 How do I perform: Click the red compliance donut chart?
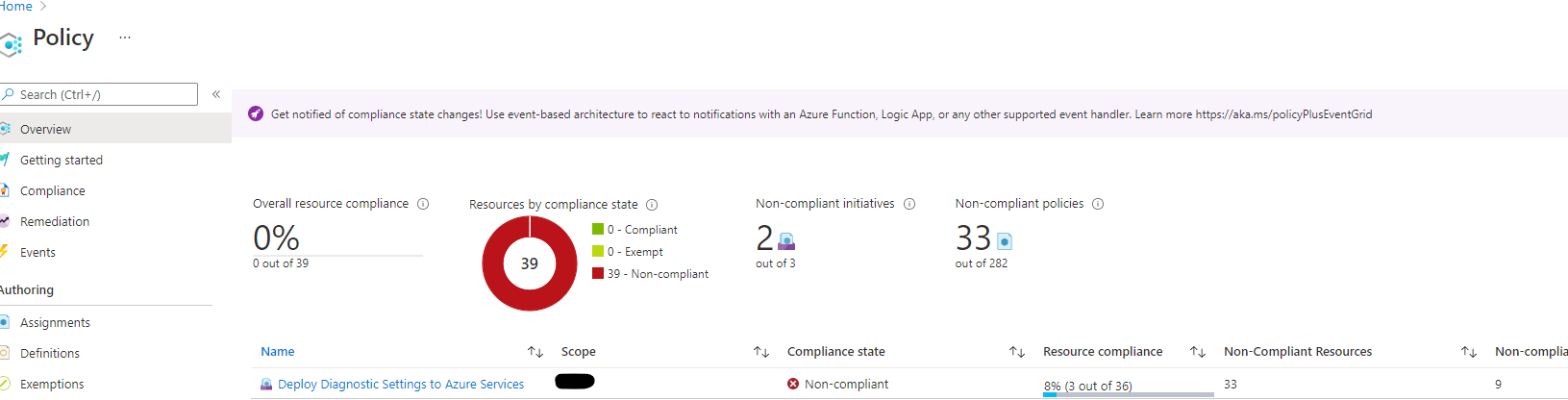[530, 263]
